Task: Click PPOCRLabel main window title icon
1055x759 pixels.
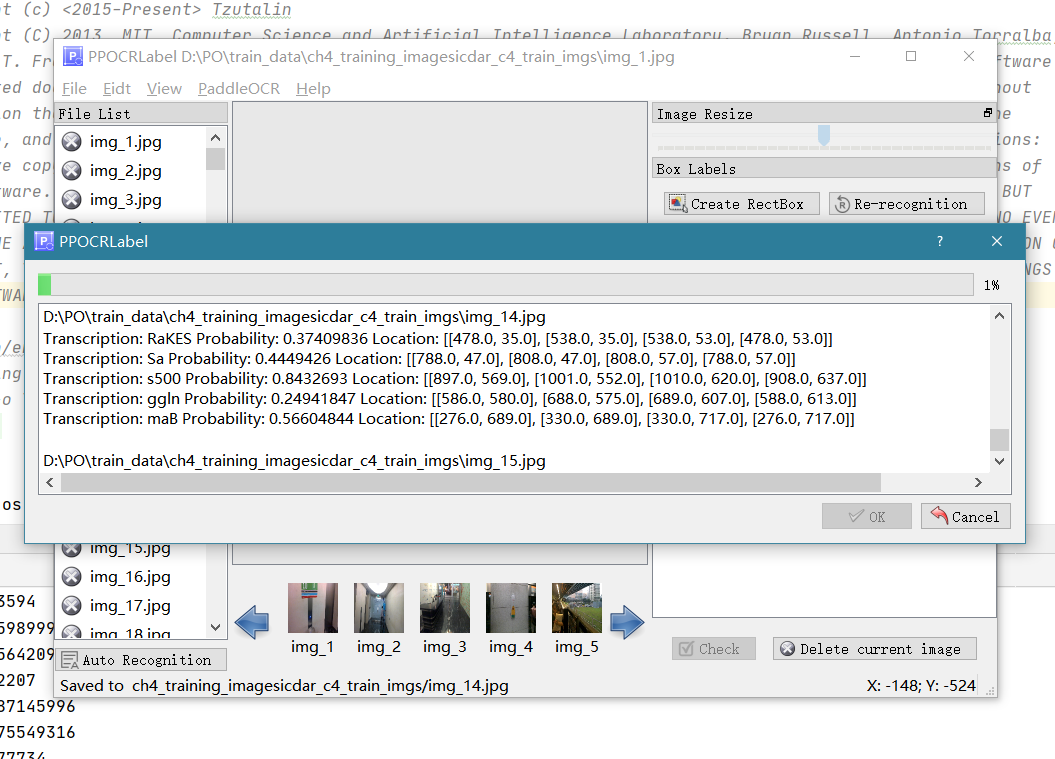Action: [x=73, y=57]
